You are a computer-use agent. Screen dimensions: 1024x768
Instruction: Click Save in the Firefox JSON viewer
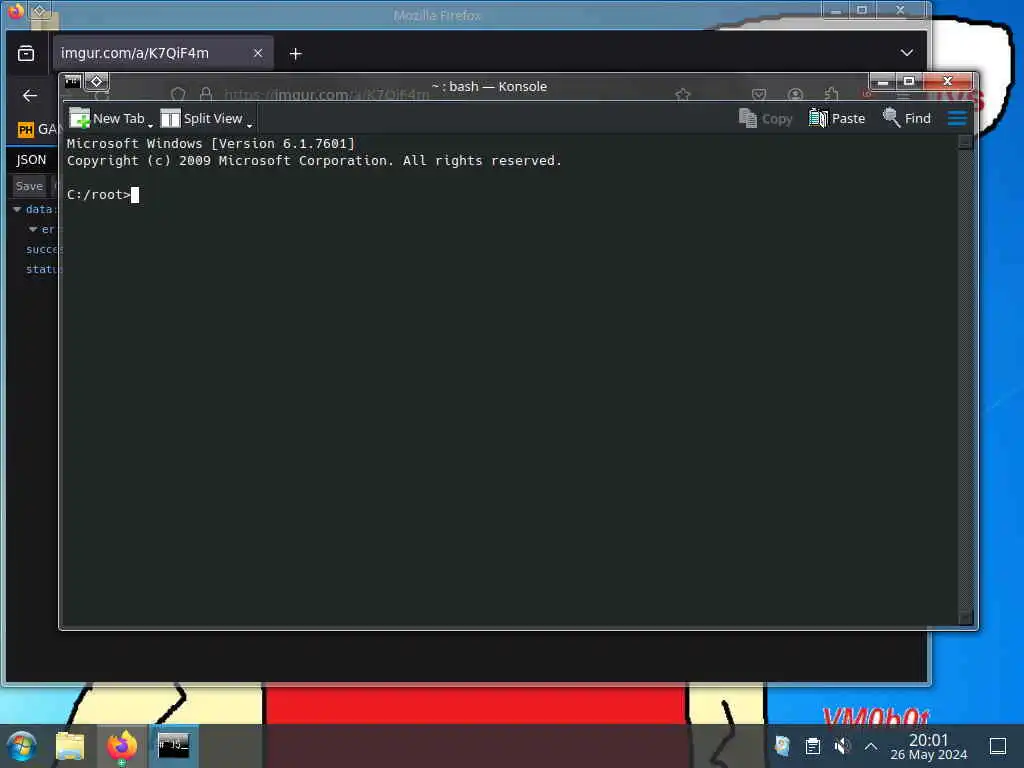coord(29,186)
